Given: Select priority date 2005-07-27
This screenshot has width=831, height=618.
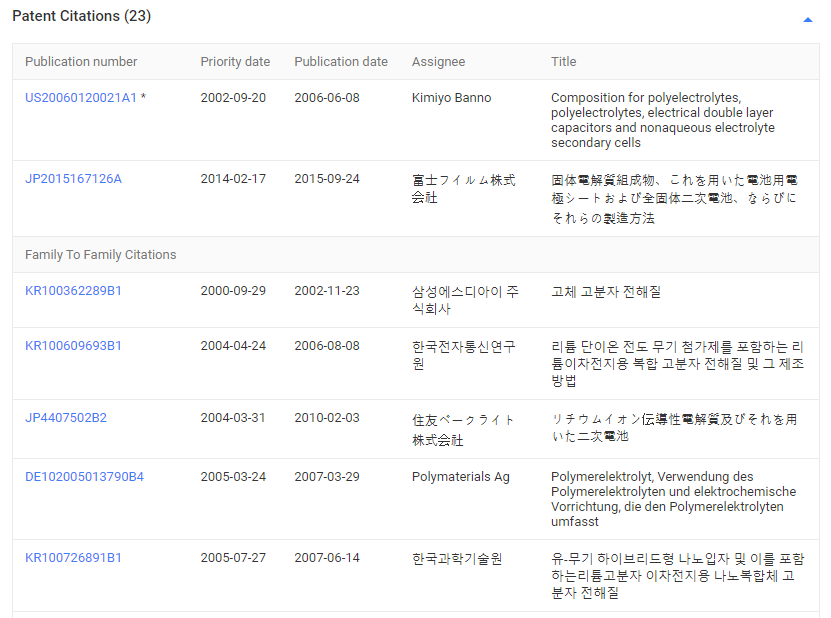Looking at the screenshot, I should click(233, 558).
